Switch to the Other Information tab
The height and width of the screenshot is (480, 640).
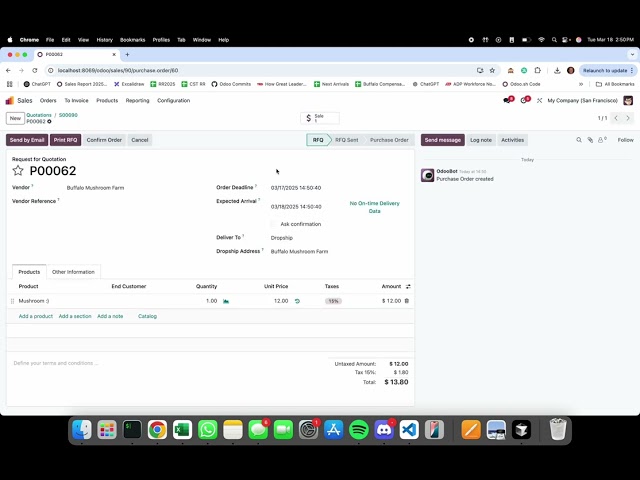pos(73,272)
